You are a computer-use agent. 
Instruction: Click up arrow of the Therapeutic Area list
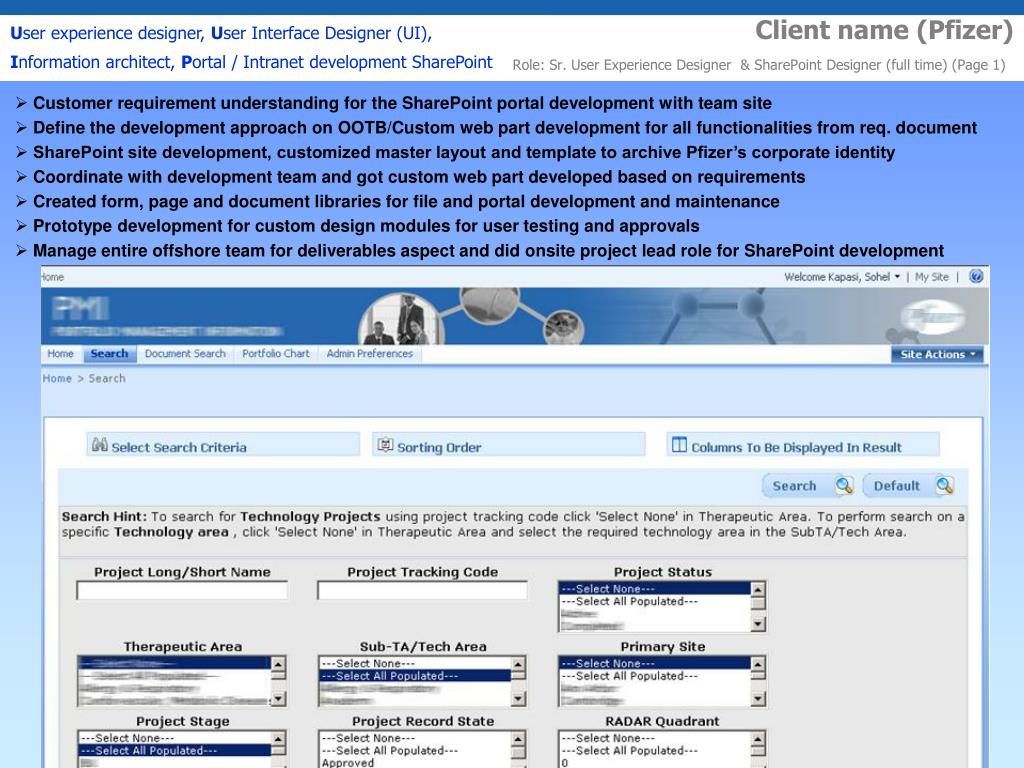(278, 664)
